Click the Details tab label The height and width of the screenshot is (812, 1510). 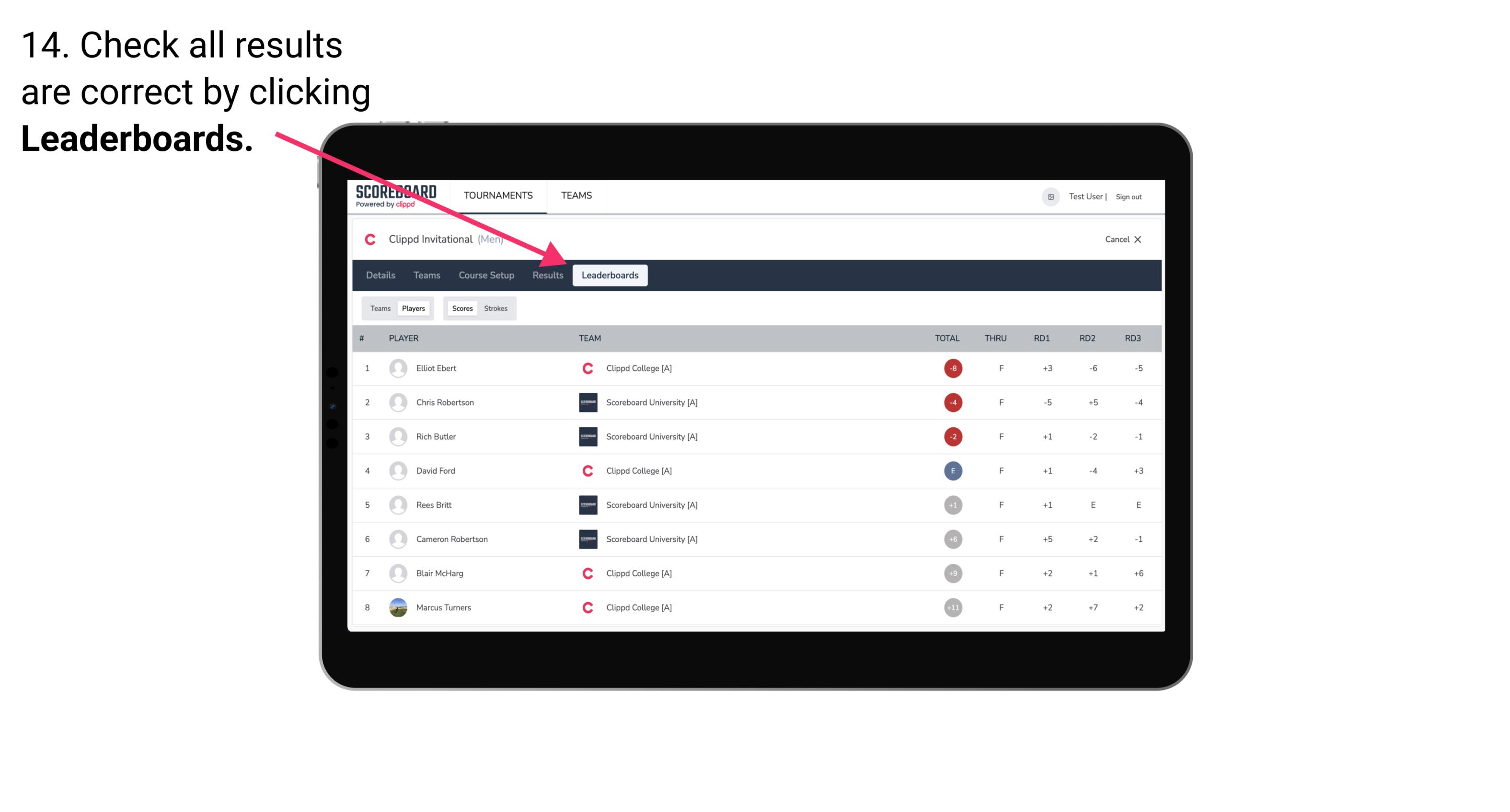point(379,275)
